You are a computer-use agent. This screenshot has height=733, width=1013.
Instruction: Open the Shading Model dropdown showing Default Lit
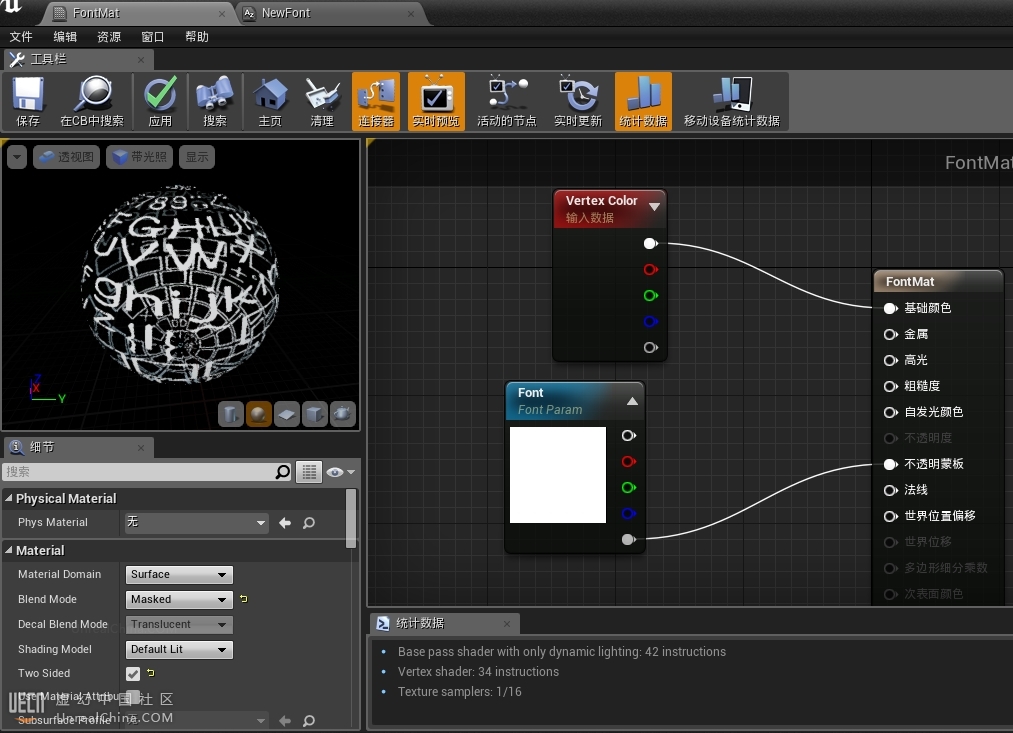coord(179,650)
